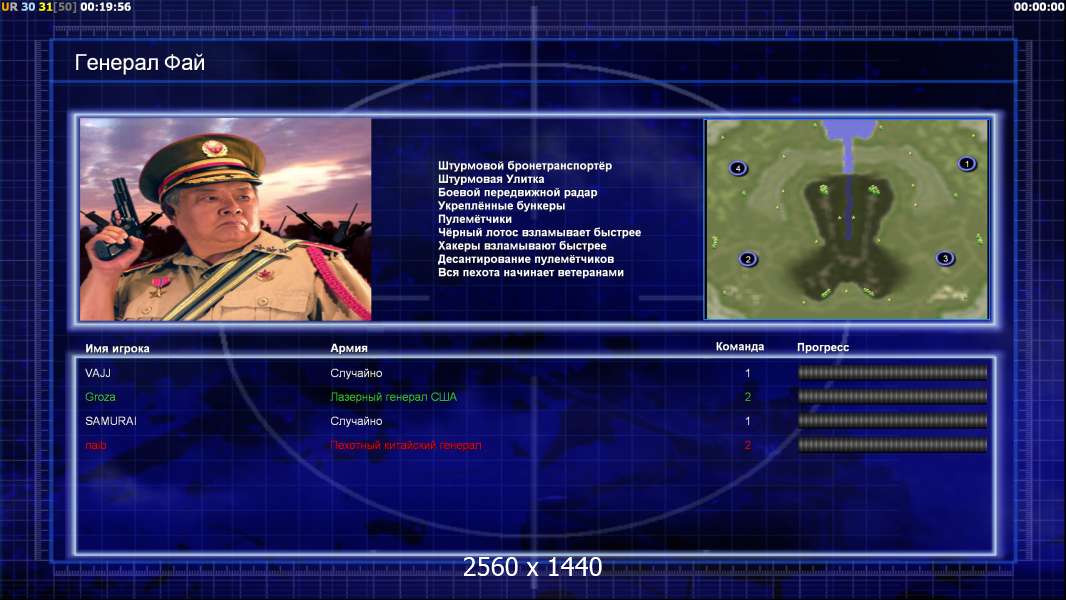Click player name SAMURAI
Screen dimensions: 1066x600
pos(111,421)
